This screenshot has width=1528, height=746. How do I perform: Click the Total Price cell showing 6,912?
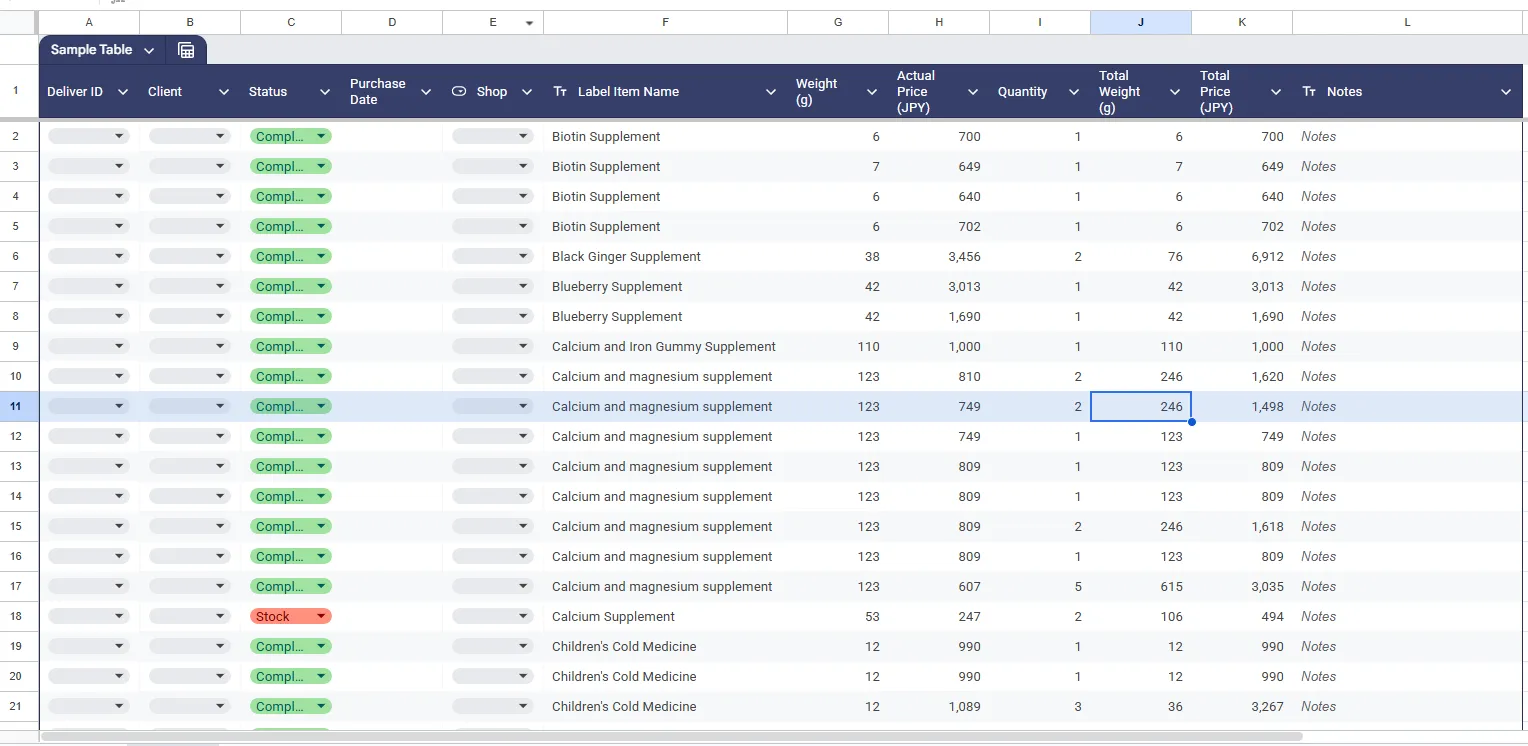(1242, 256)
